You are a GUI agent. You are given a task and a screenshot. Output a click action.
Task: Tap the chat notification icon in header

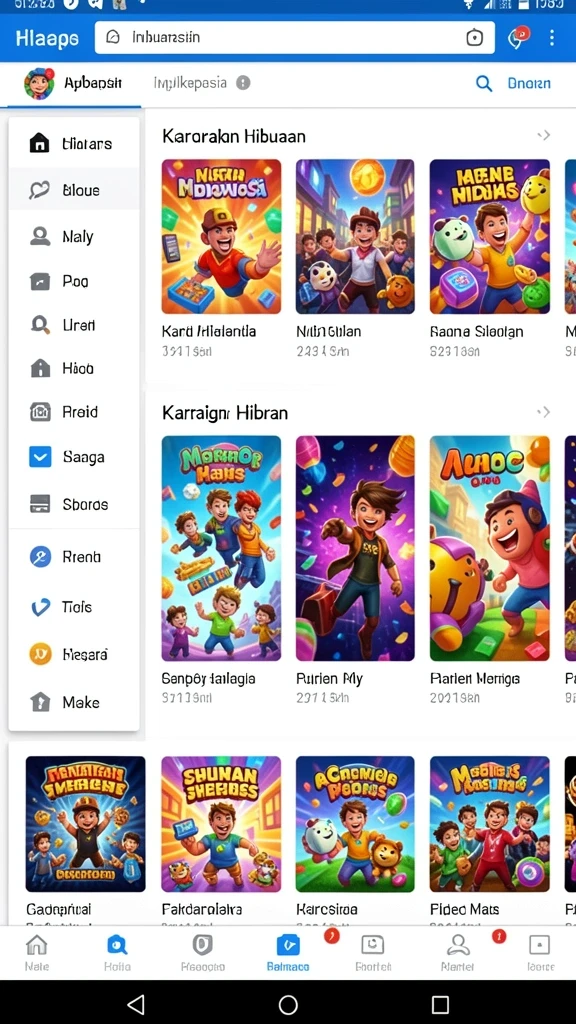click(x=518, y=37)
